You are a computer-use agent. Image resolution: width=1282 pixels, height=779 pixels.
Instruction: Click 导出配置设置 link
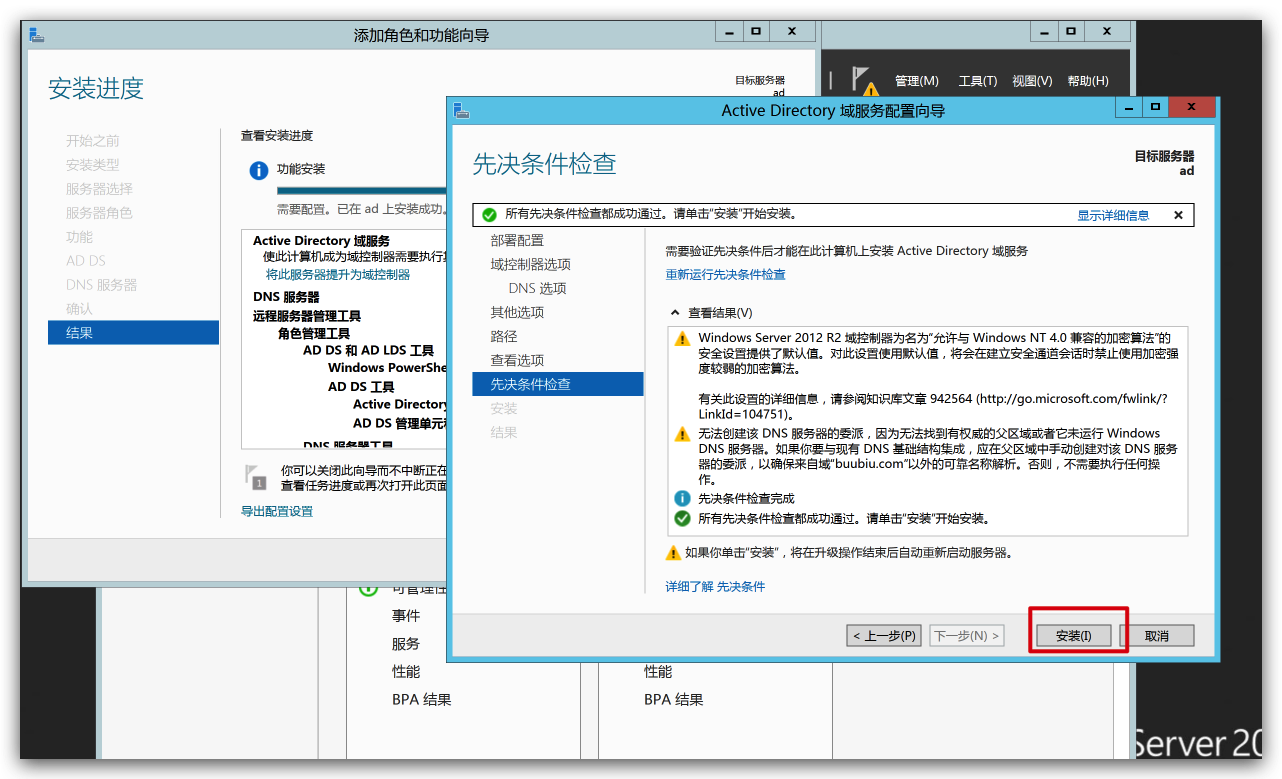click(x=277, y=511)
